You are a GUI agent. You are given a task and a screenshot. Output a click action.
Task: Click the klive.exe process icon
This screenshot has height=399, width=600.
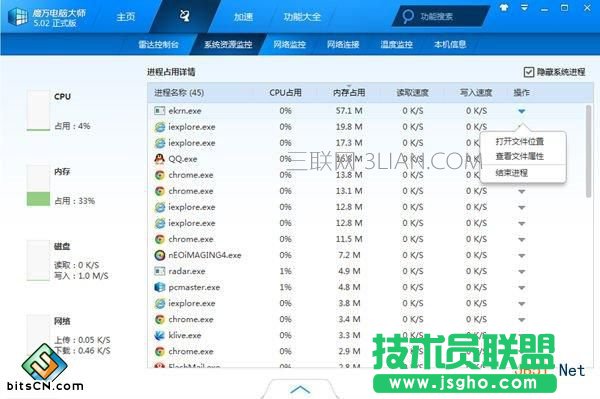click(x=160, y=335)
